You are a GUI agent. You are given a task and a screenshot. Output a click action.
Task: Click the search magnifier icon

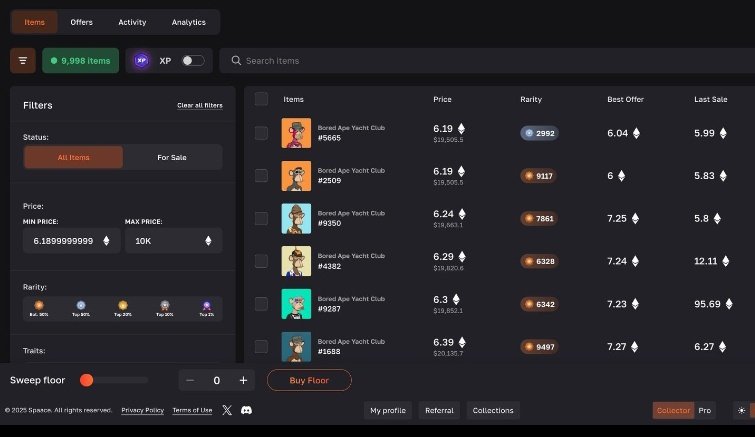(236, 61)
